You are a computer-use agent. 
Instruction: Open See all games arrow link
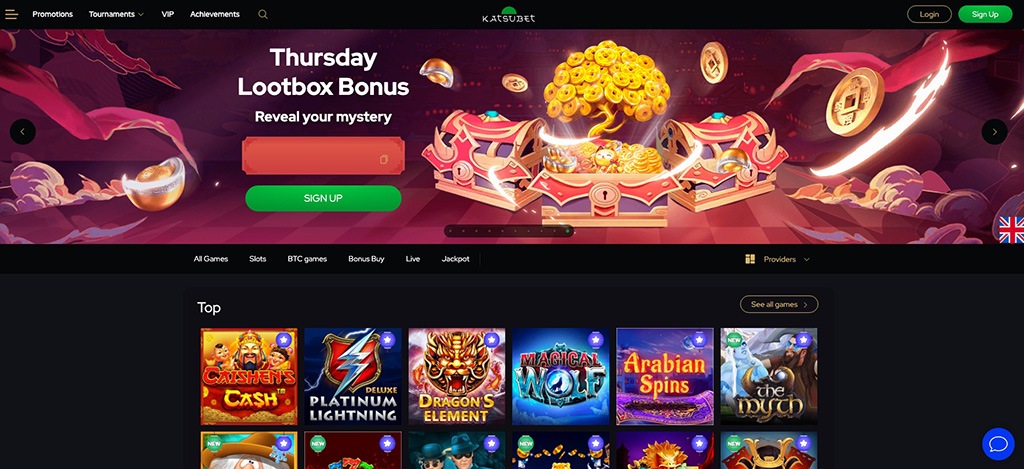click(x=778, y=304)
